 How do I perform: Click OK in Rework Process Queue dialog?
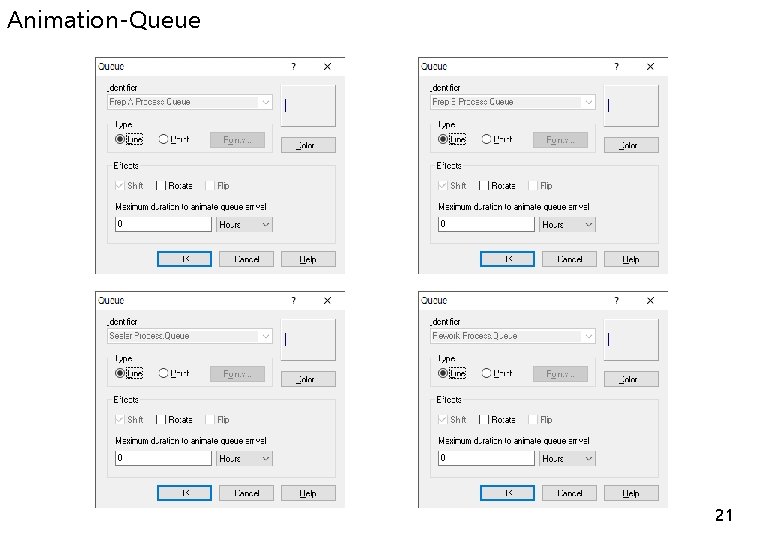(x=507, y=493)
